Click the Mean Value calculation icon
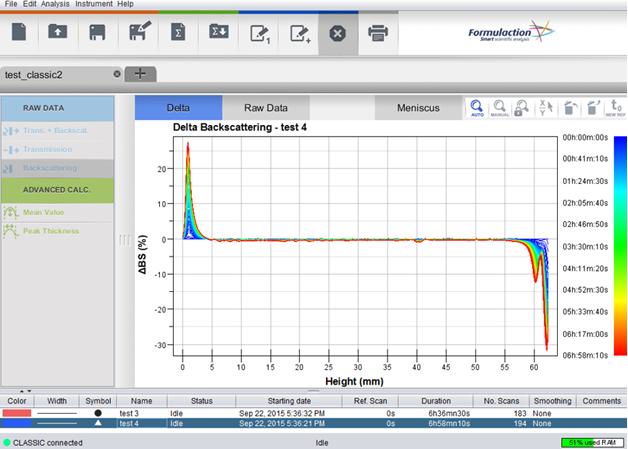 pos(11,212)
